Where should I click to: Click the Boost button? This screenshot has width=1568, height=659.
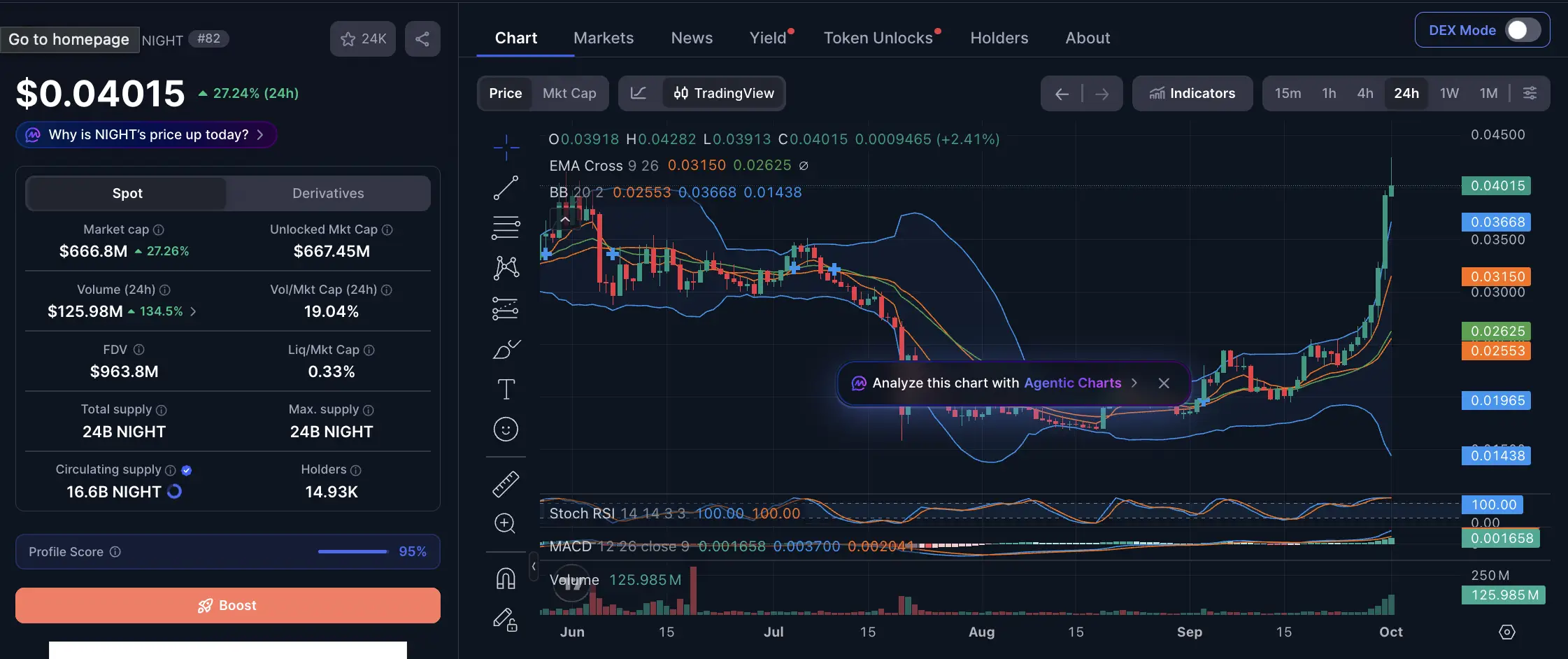[x=228, y=605]
